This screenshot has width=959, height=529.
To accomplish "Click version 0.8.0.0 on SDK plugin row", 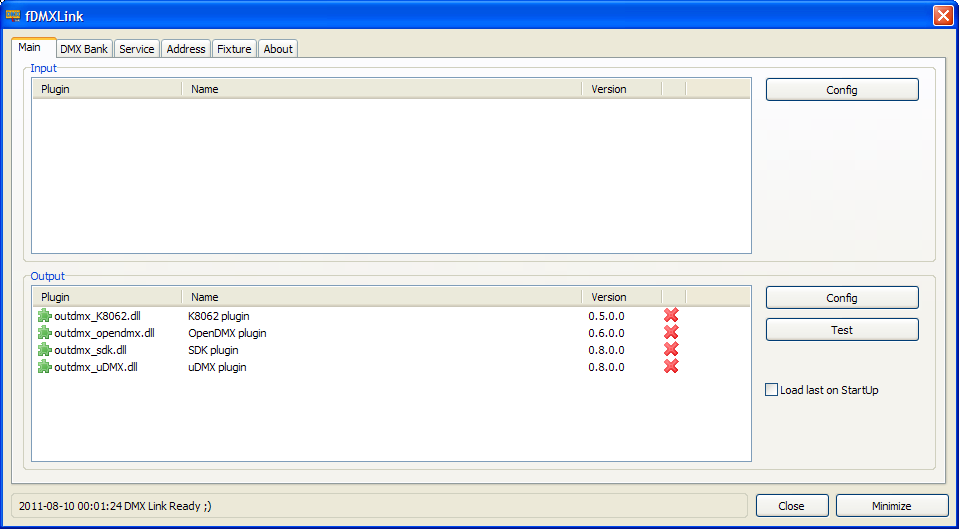I will tap(607, 350).
